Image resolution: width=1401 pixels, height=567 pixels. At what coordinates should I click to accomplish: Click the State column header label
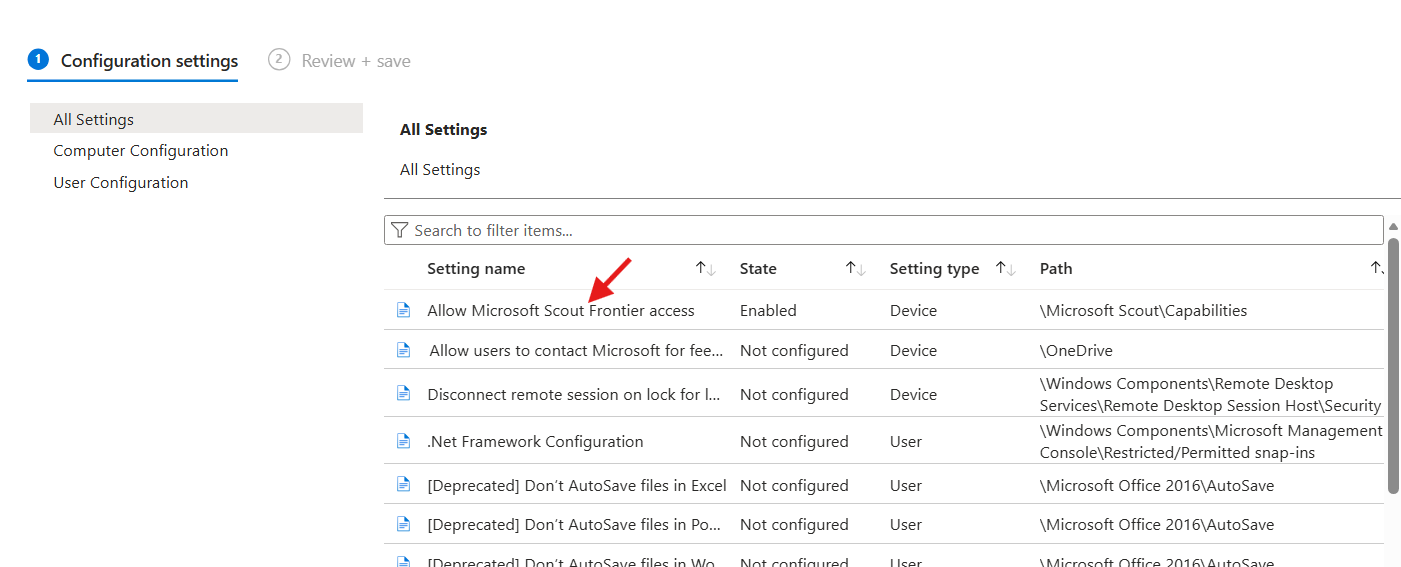758,268
